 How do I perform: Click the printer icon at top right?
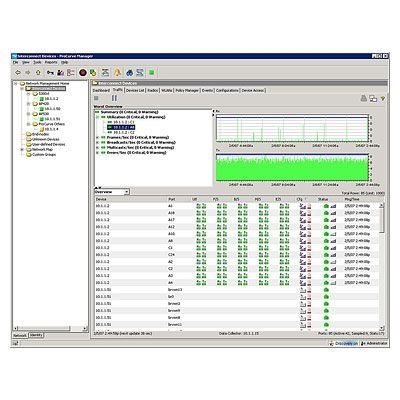coord(364,98)
